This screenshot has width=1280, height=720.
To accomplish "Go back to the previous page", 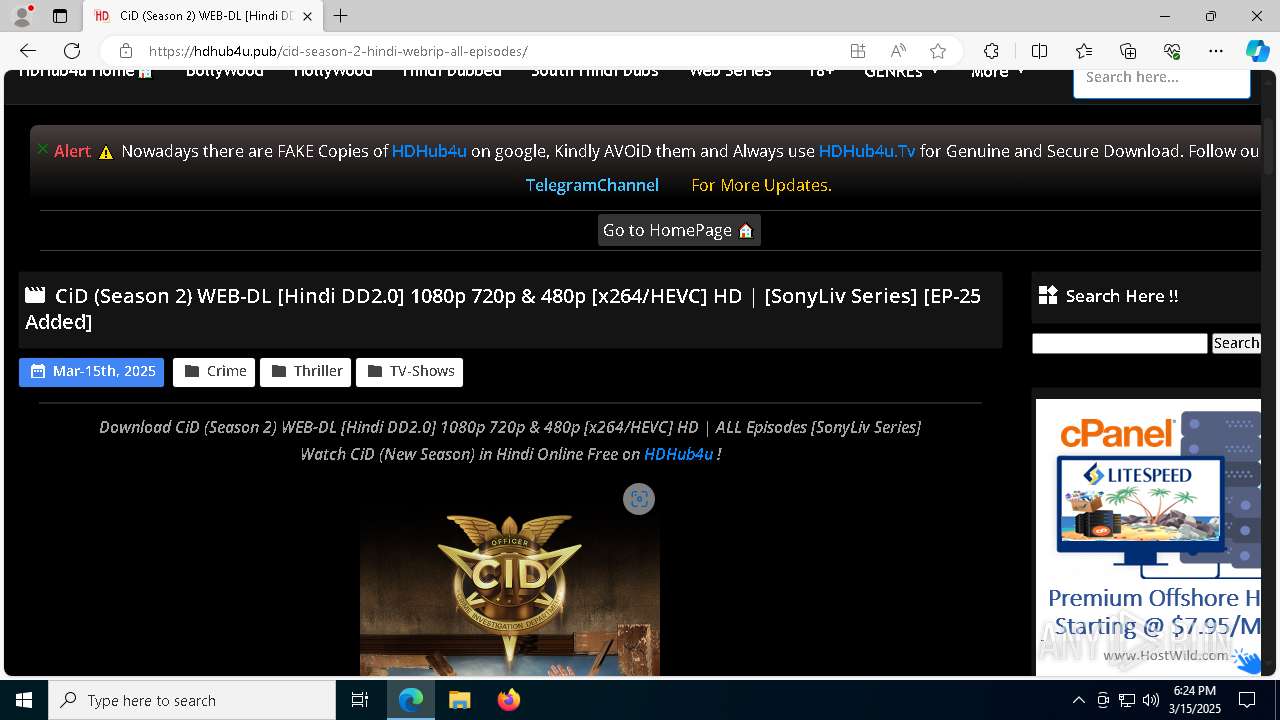I will [28, 51].
